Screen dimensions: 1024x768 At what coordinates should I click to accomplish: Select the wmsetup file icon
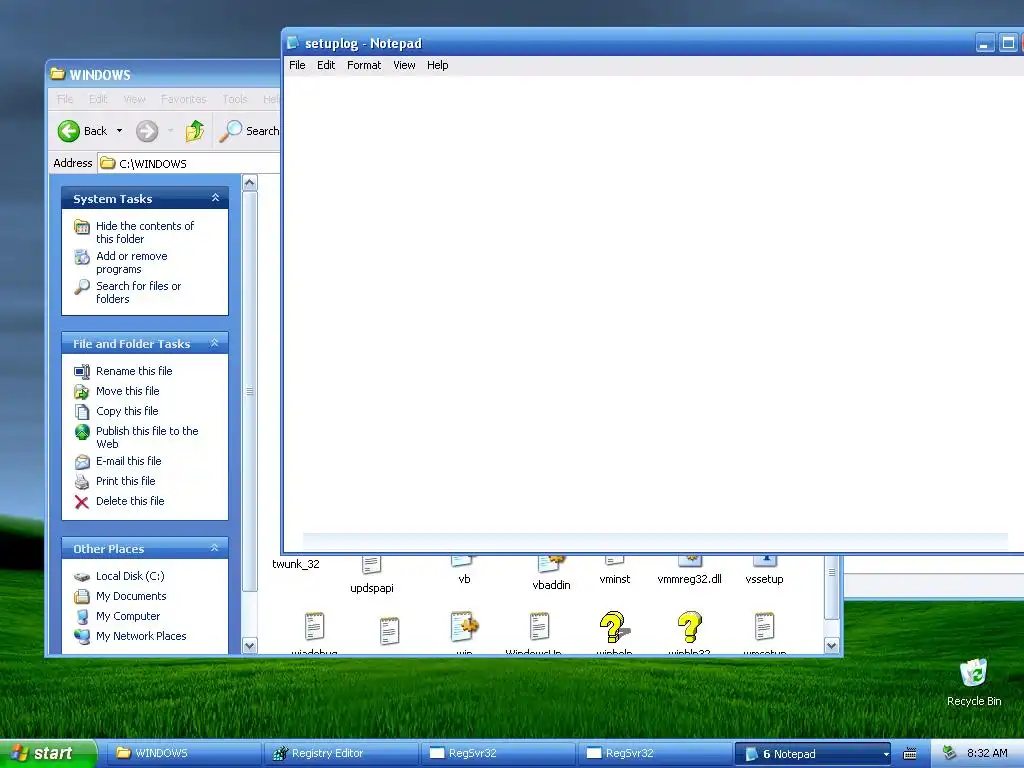764,627
